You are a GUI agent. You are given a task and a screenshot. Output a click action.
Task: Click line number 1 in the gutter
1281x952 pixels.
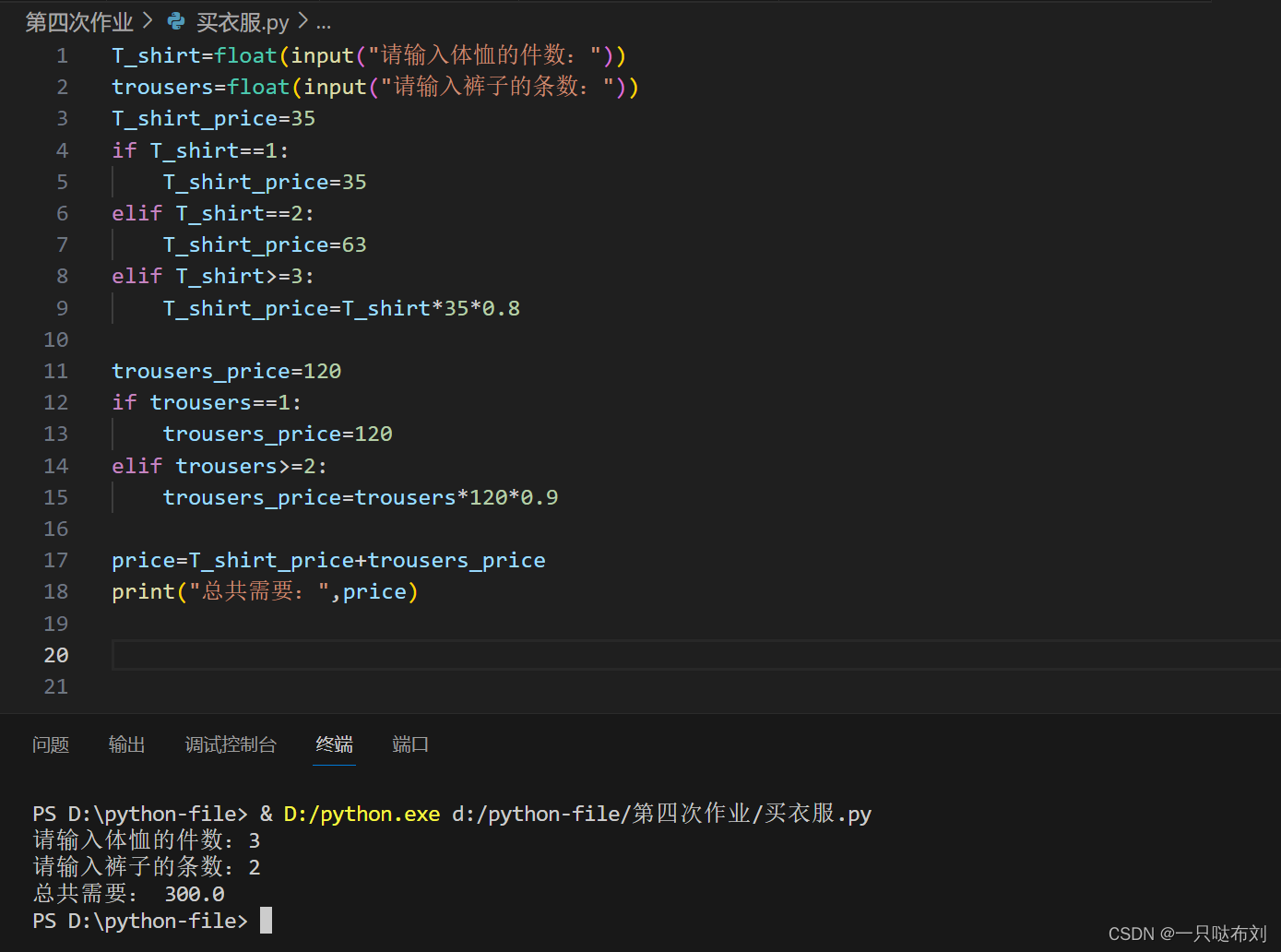point(62,54)
